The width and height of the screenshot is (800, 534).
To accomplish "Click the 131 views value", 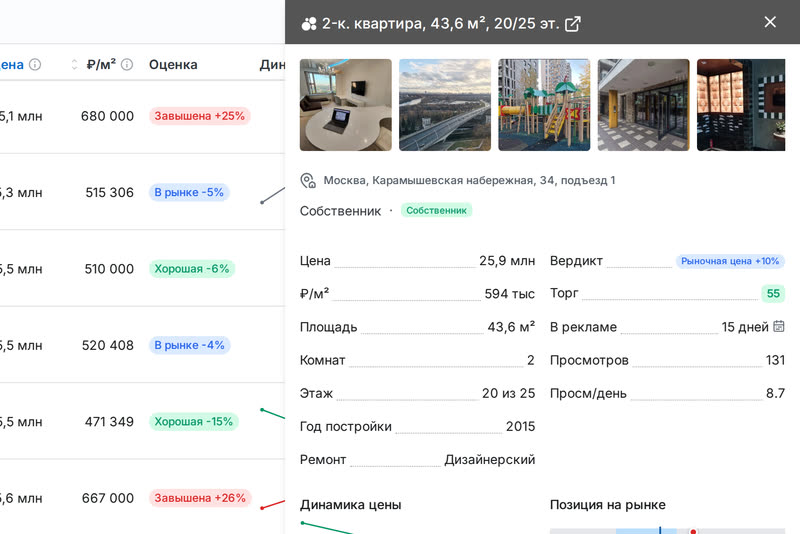I will (x=775, y=360).
